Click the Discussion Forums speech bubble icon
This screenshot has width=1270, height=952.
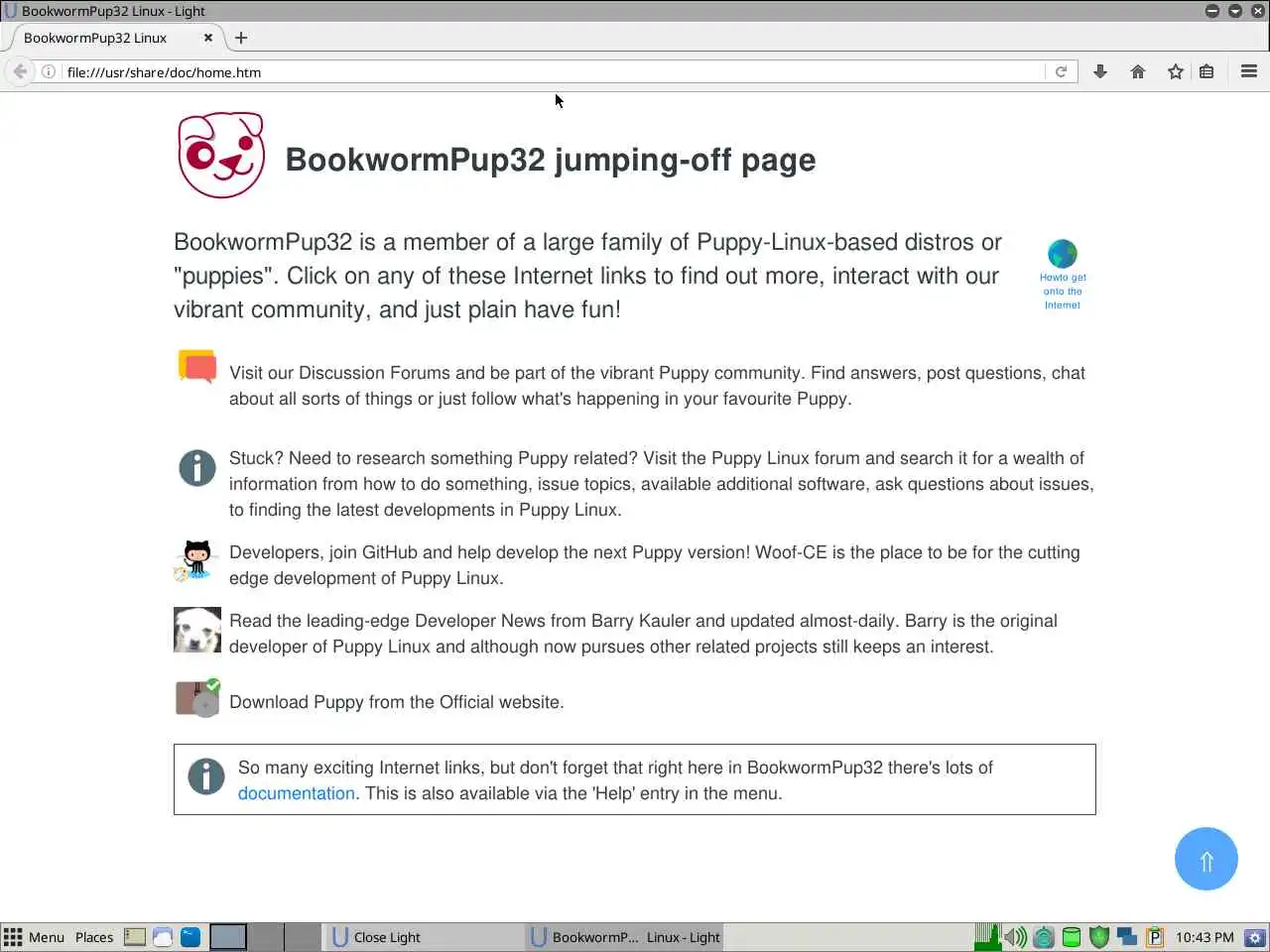(197, 366)
